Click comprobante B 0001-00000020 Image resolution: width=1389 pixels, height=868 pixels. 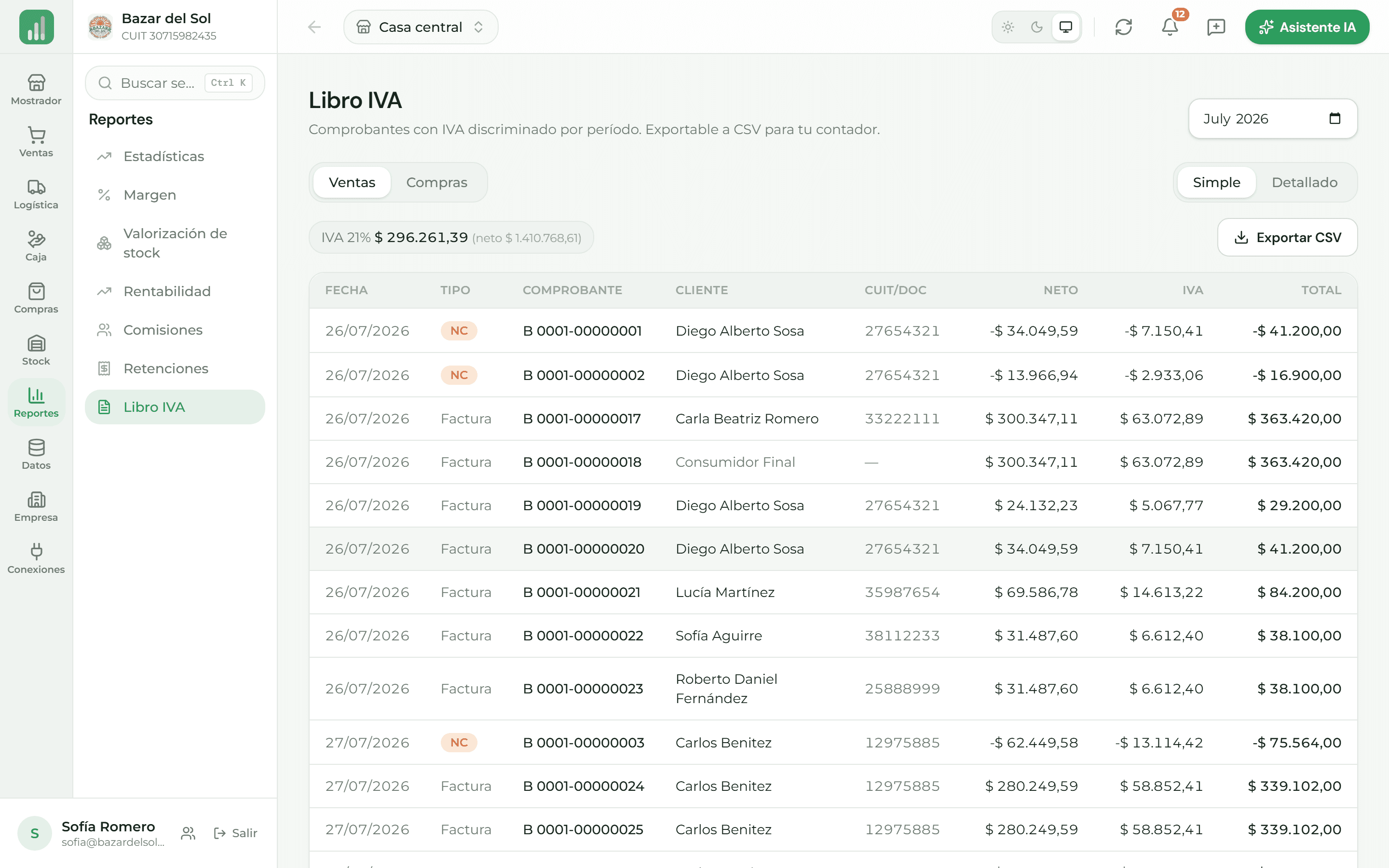coord(583,549)
